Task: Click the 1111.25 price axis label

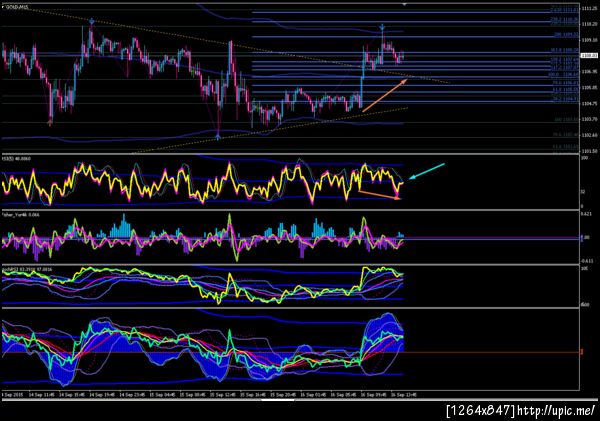Action: coord(589,8)
